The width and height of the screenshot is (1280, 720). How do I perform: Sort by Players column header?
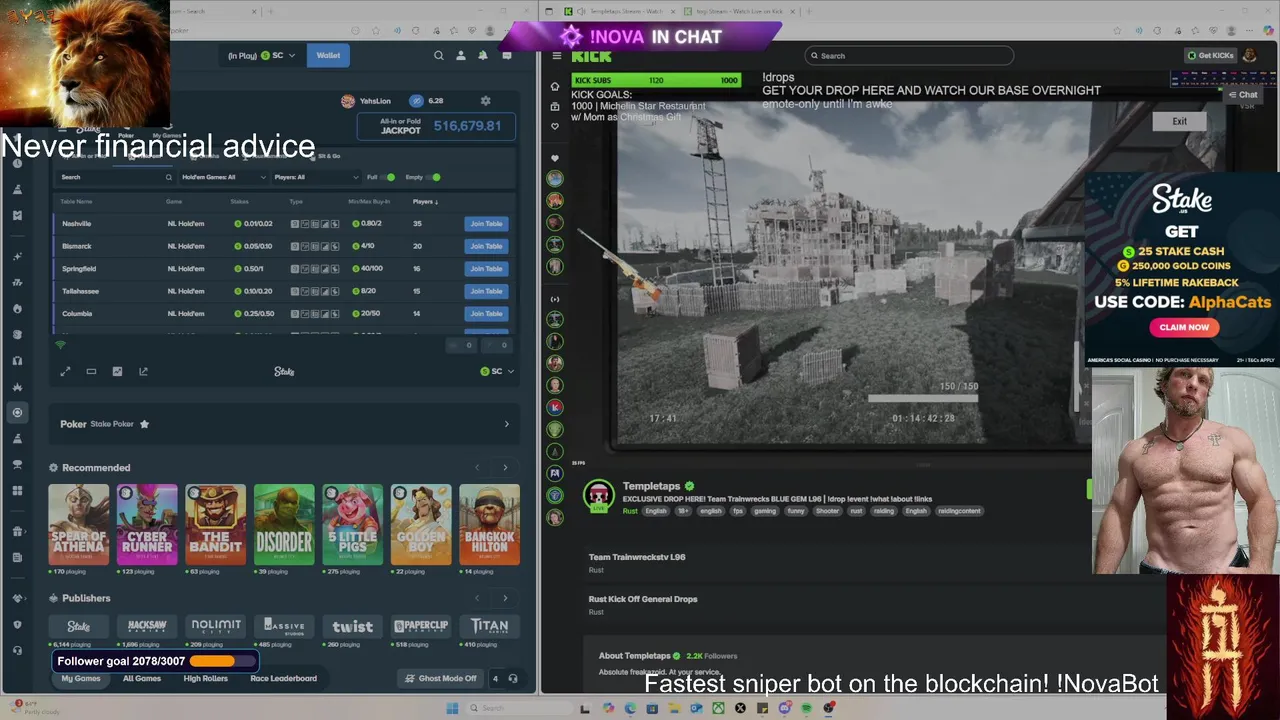click(x=424, y=201)
